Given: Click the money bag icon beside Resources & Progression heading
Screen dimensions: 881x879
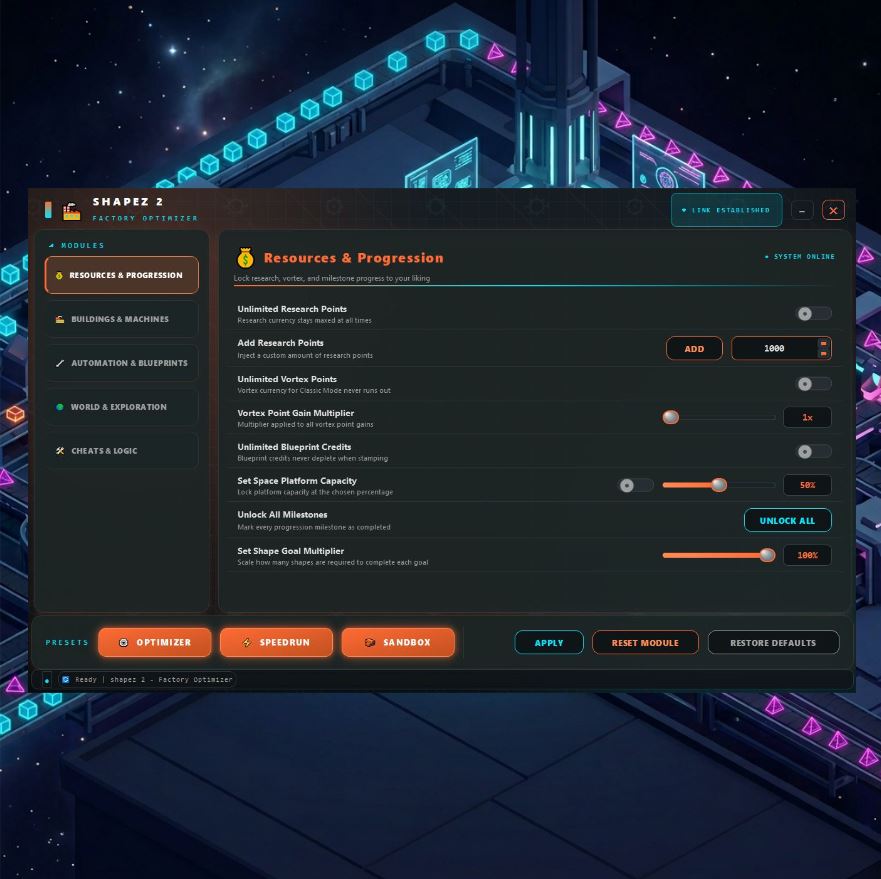Looking at the screenshot, I should 246,258.
